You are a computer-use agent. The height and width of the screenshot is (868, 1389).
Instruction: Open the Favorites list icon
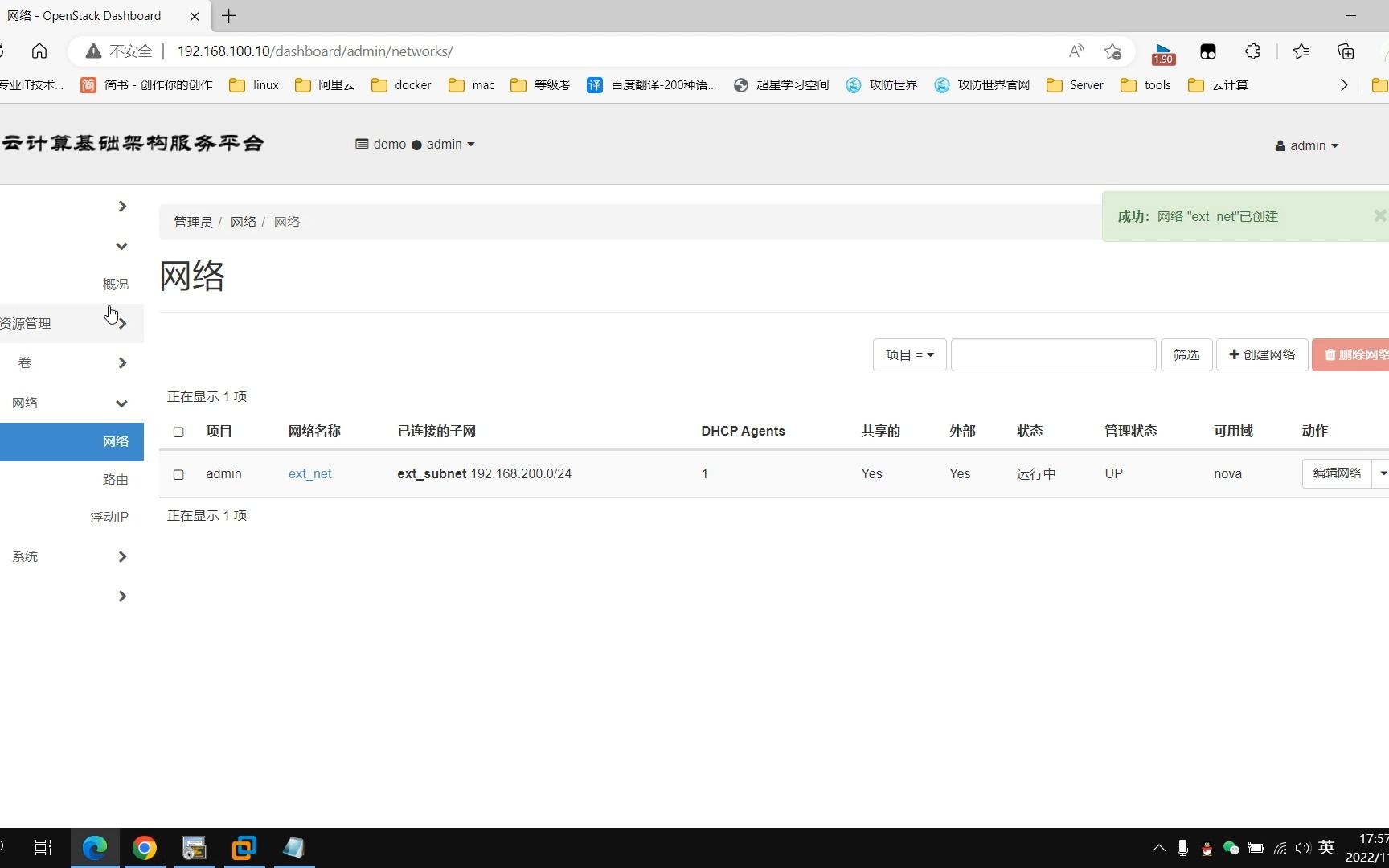[x=1301, y=51]
